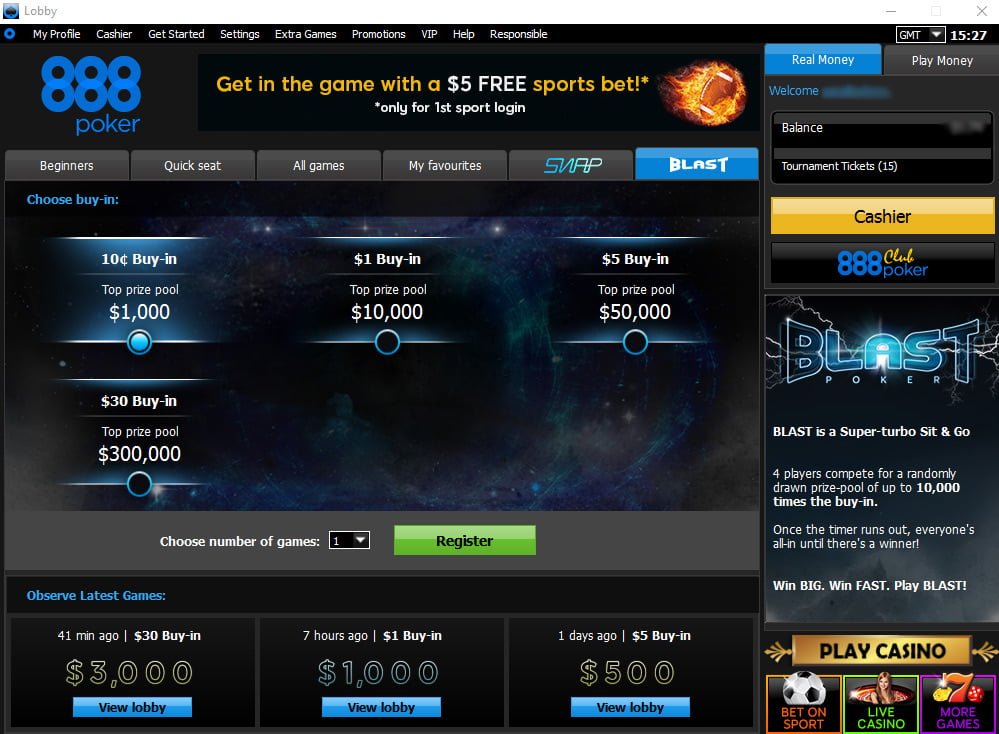Switch to the SNAP tab

571,166
